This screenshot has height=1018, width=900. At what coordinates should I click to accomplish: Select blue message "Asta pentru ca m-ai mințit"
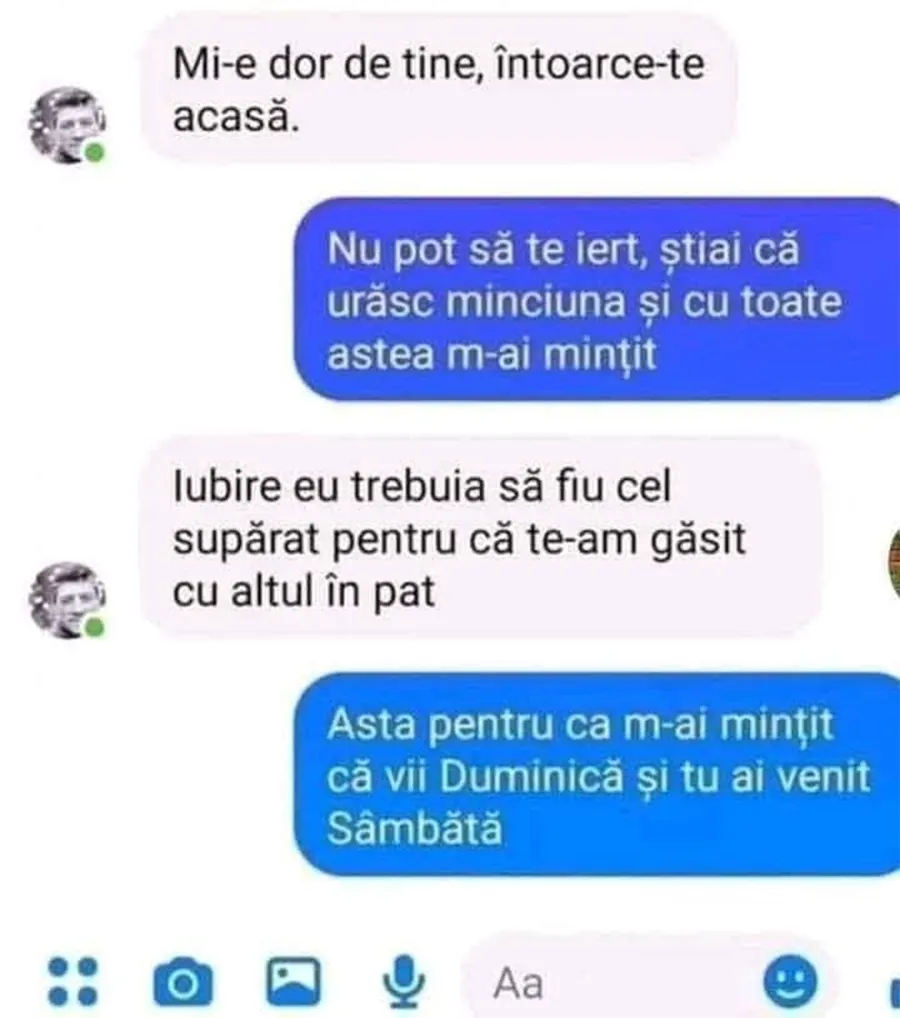597,775
